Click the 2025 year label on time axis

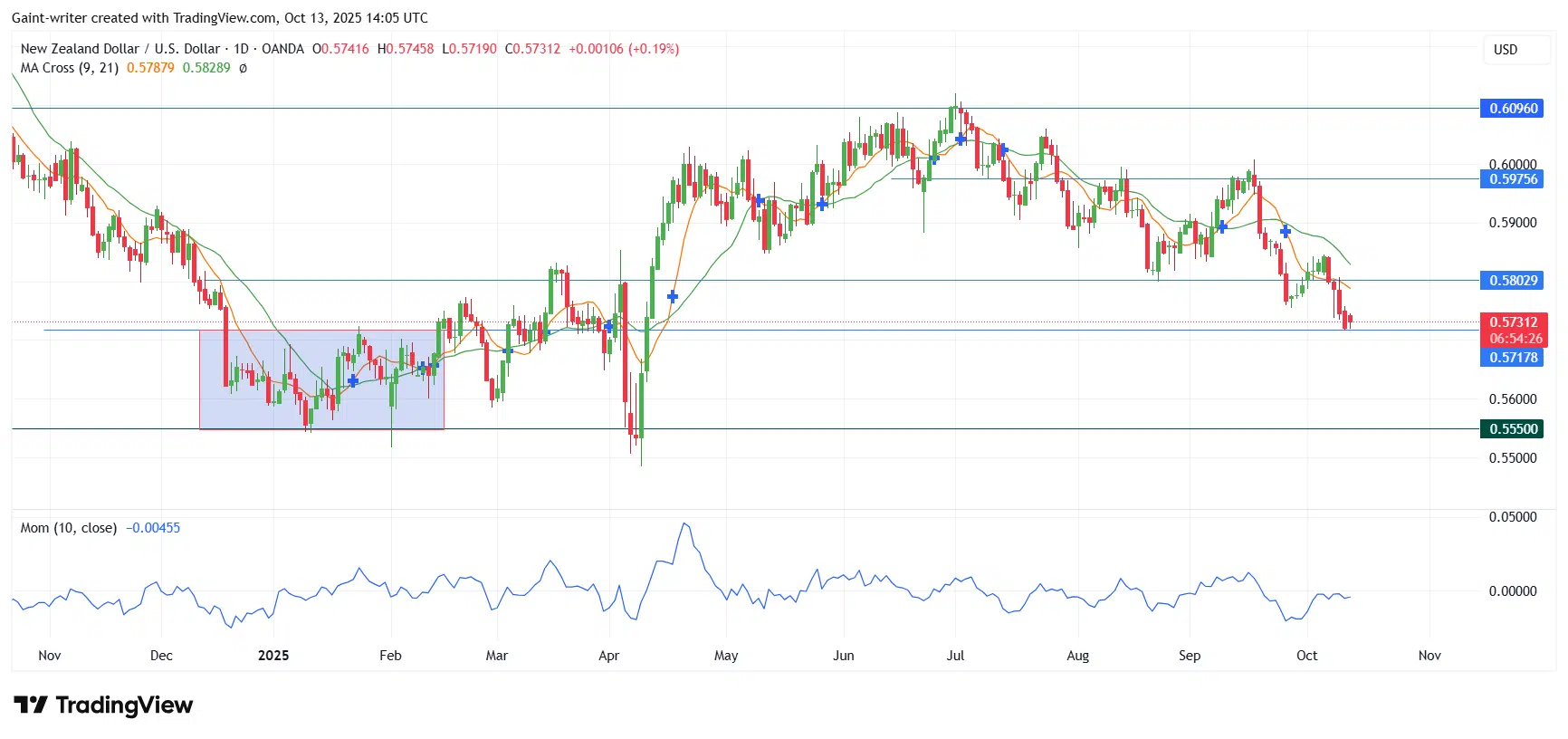[x=272, y=656]
